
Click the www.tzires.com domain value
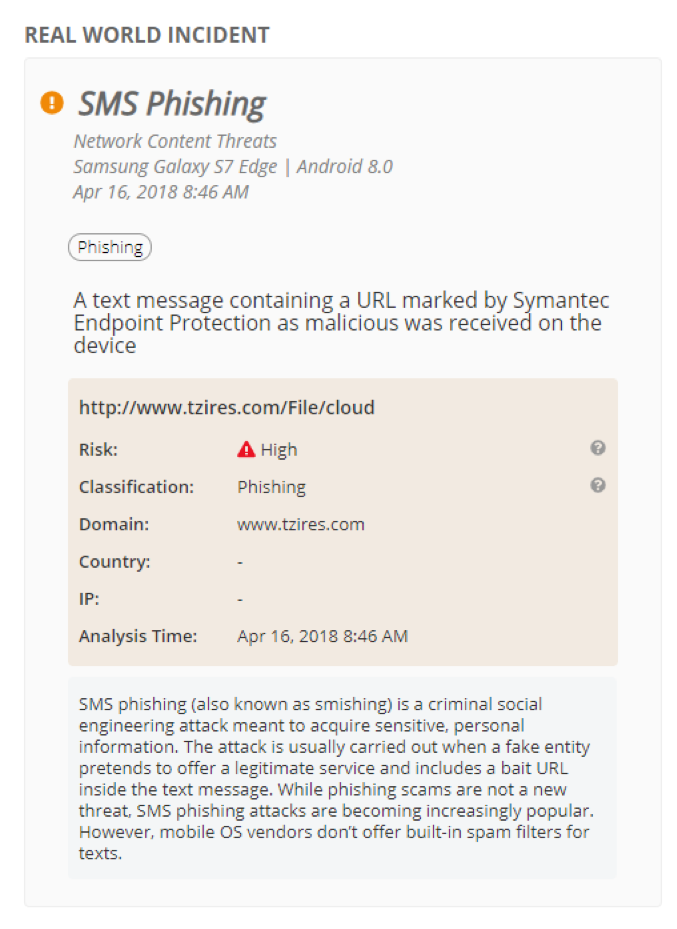tap(301, 524)
